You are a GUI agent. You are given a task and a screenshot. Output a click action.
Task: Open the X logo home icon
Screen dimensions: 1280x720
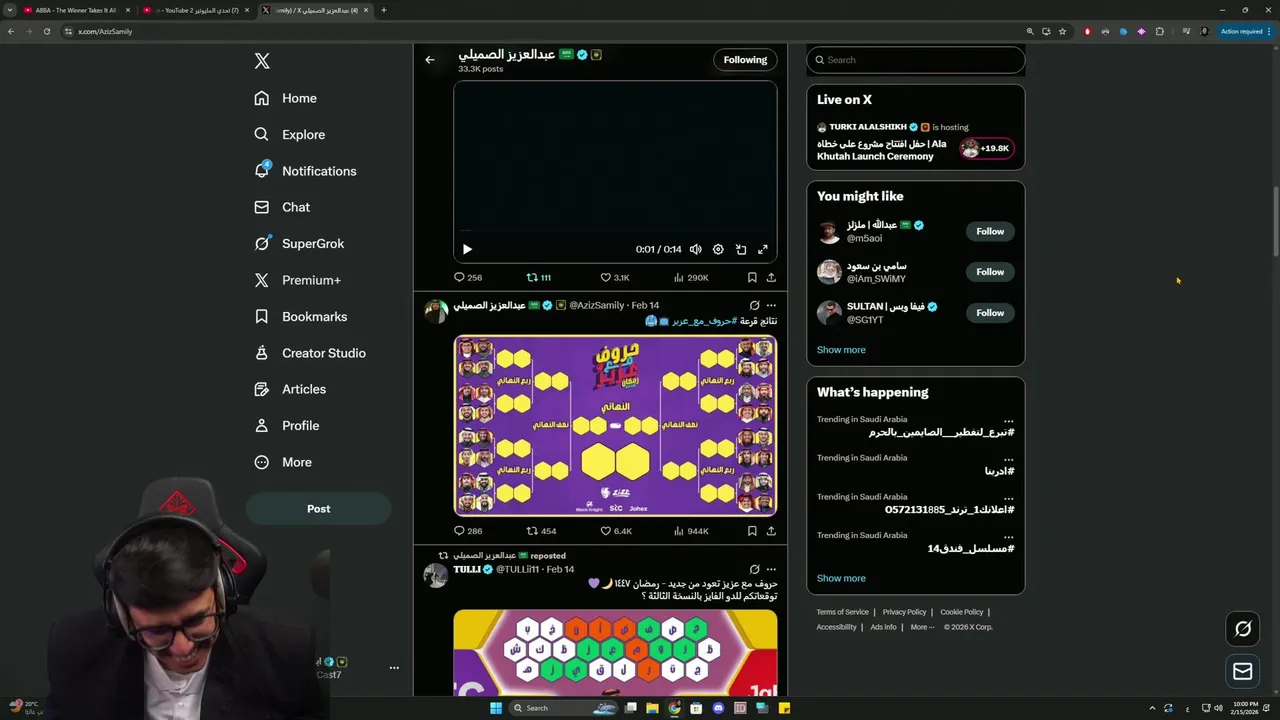pyautogui.click(x=262, y=61)
